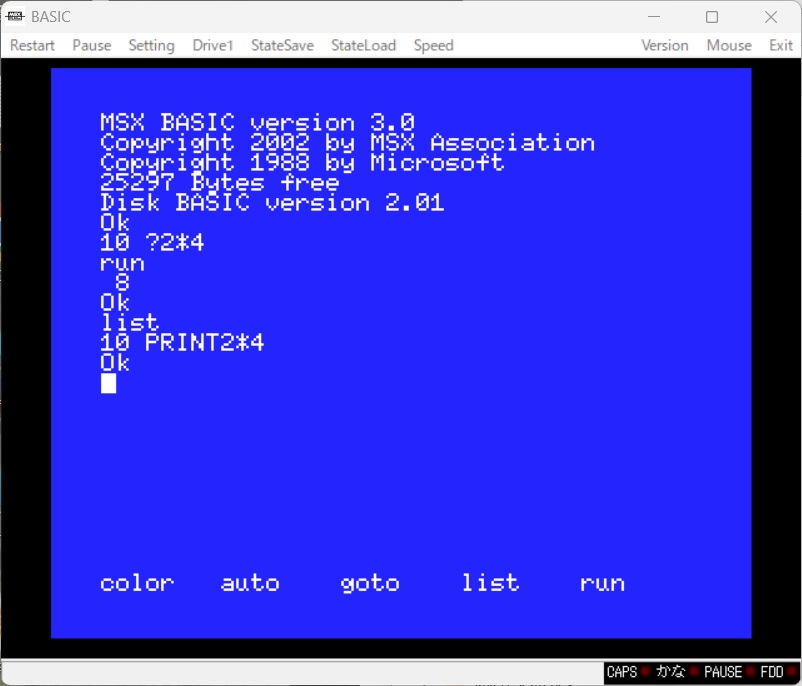Click the bottom 'list' function key label
Image resolution: width=802 pixels, height=686 pixels.
click(x=490, y=582)
